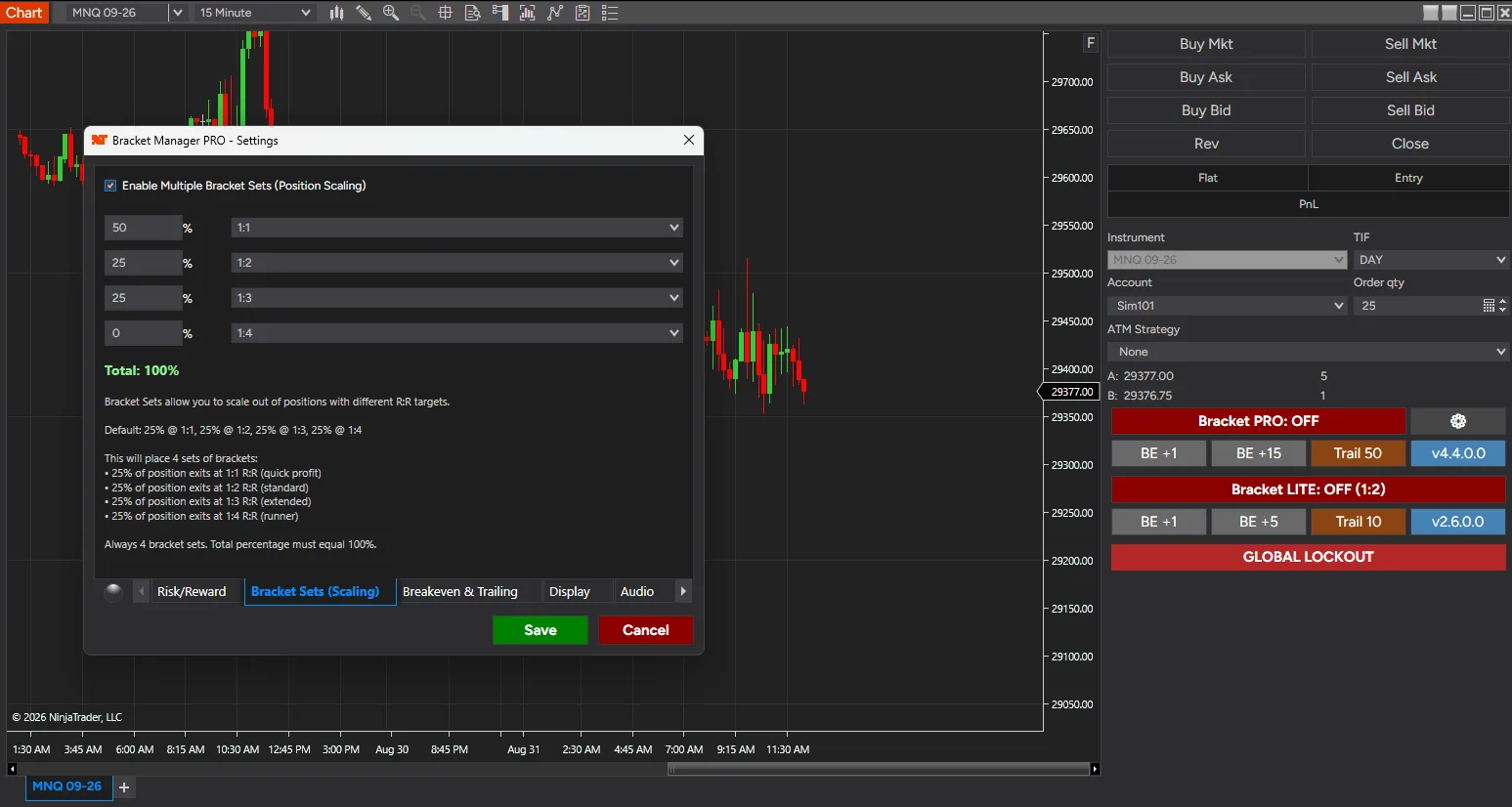Open the data box icon in chart toolbar

click(x=473, y=13)
